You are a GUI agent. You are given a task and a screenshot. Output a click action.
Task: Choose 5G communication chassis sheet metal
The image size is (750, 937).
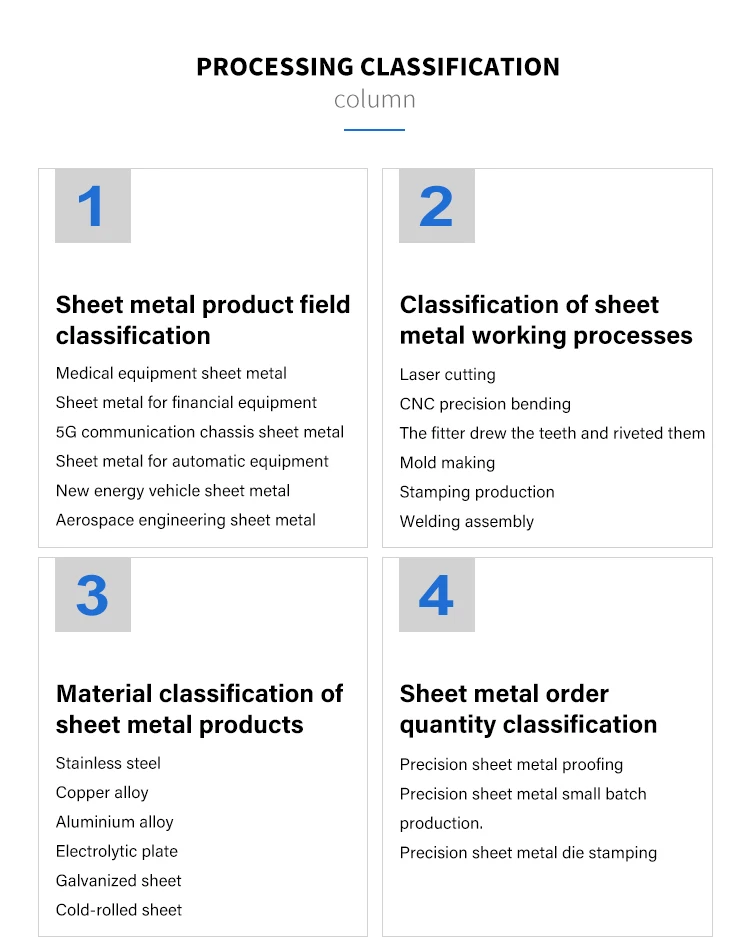200,432
